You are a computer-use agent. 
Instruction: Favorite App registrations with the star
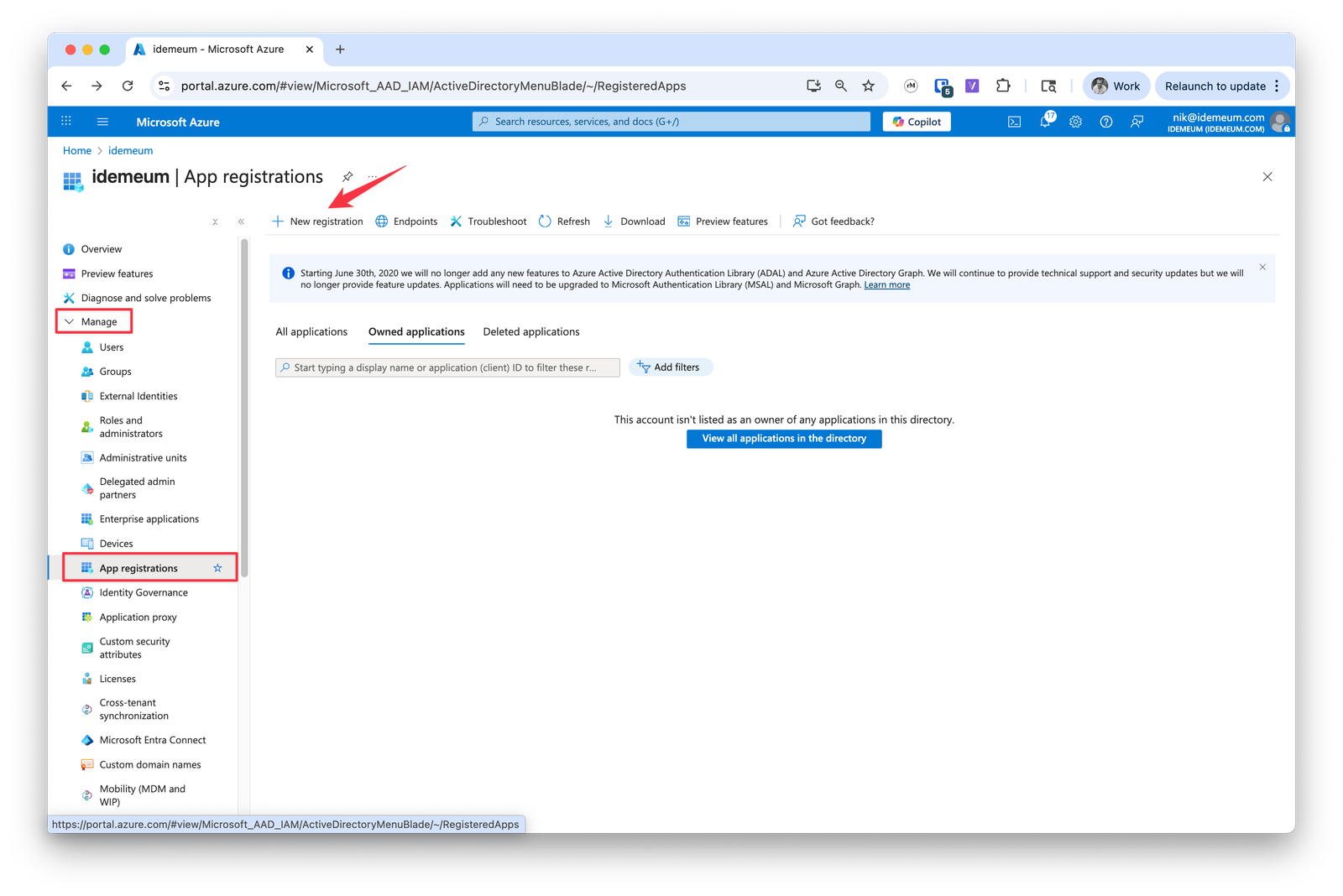coord(217,568)
